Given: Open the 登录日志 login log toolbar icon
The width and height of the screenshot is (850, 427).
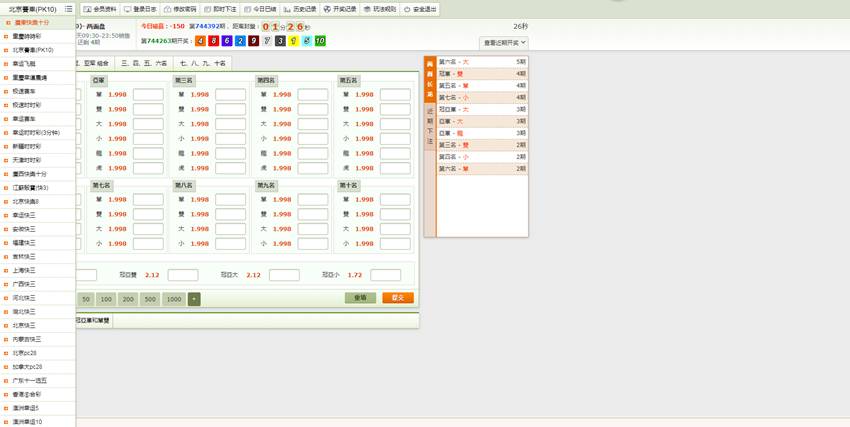Looking at the screenshot, I should (x=127, y=9).
